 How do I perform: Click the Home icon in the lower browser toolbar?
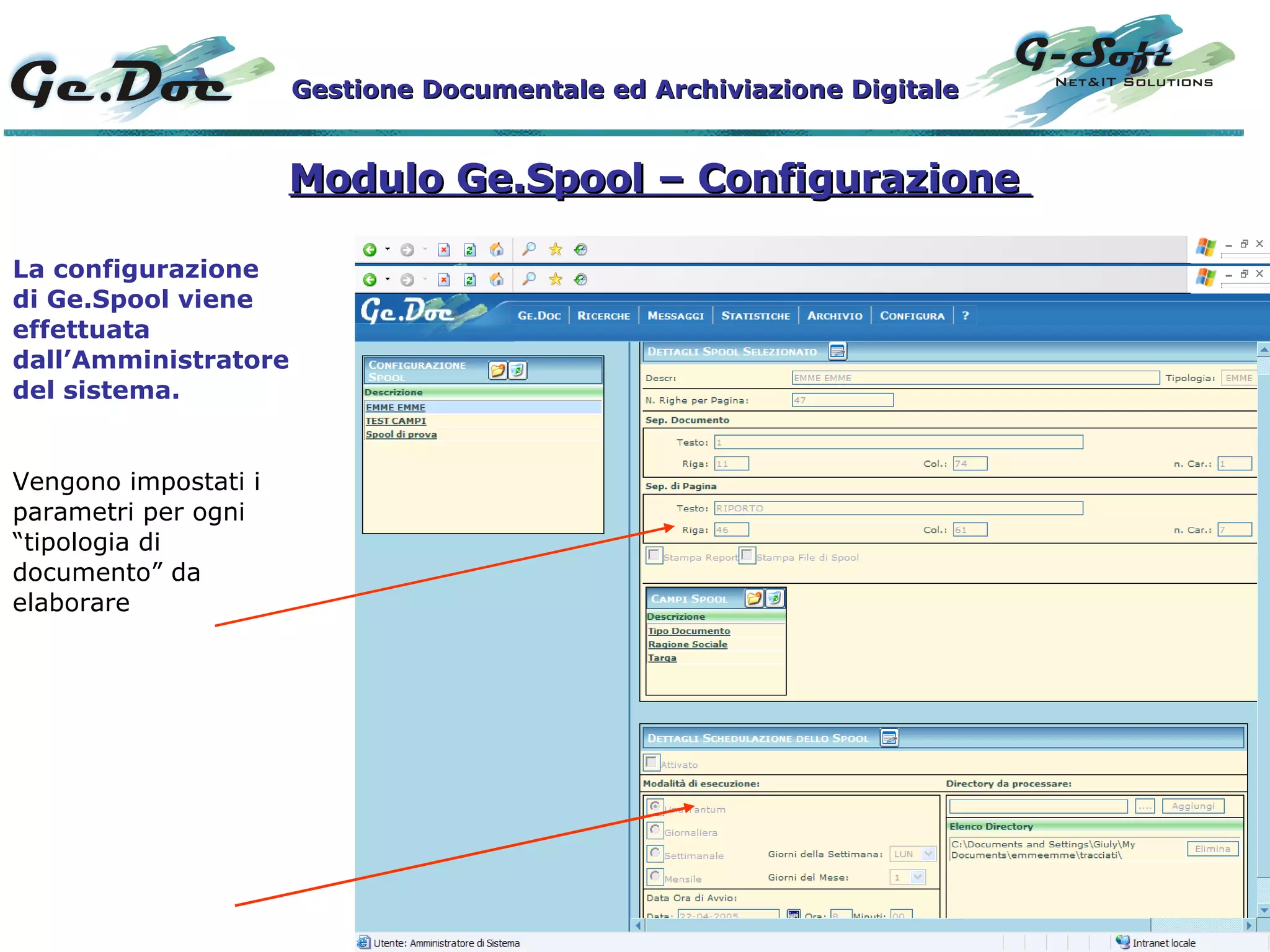(x=497, y=280)
